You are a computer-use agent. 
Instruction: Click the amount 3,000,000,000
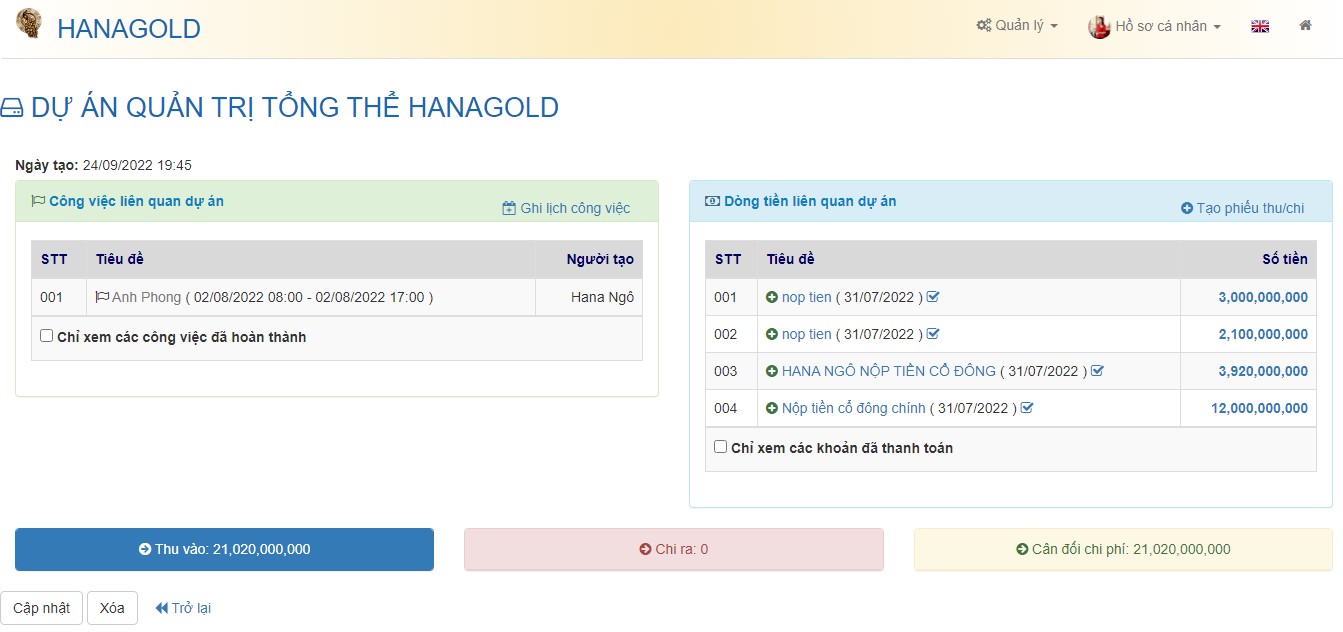point(1263,297)
